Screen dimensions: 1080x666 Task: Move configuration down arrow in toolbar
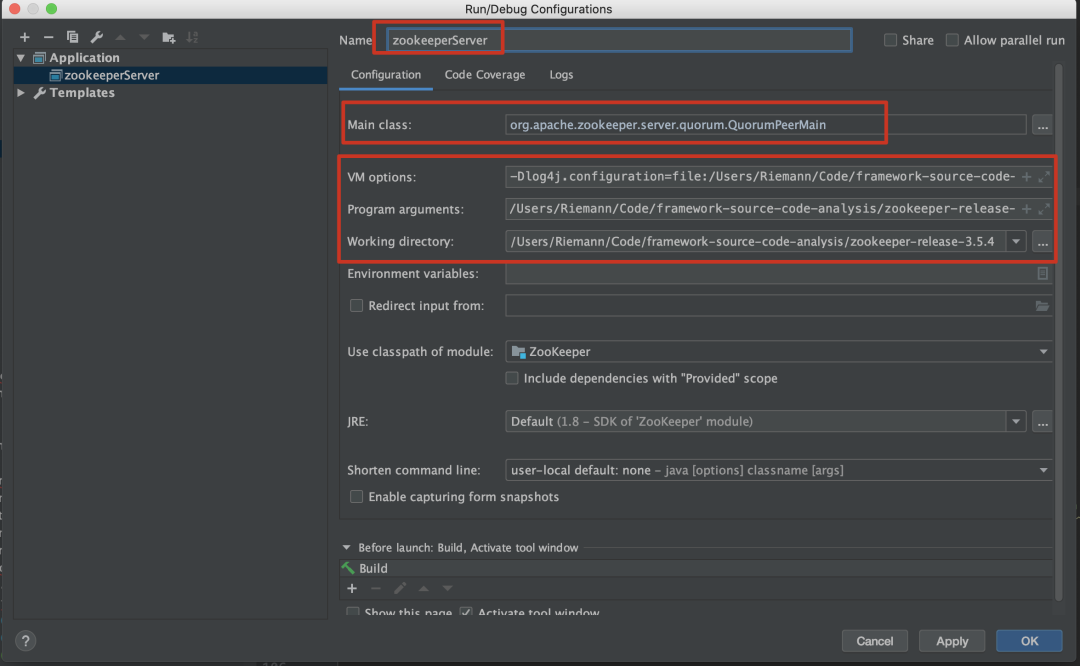tap(144, 37)
